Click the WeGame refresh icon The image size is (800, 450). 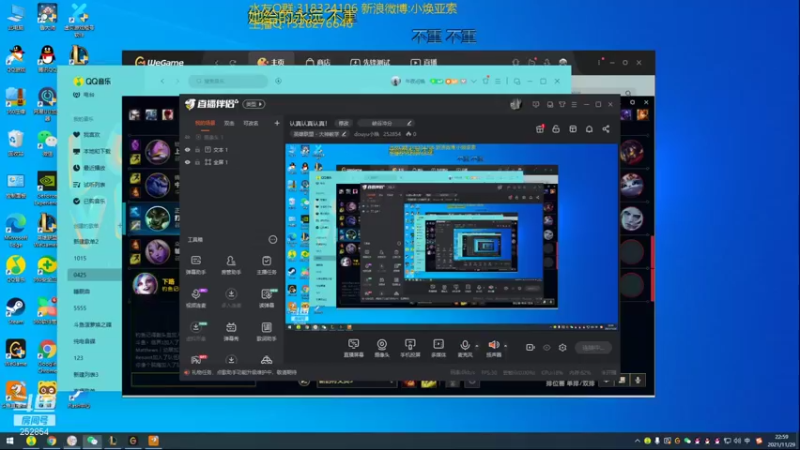click(x=233, y=62)
